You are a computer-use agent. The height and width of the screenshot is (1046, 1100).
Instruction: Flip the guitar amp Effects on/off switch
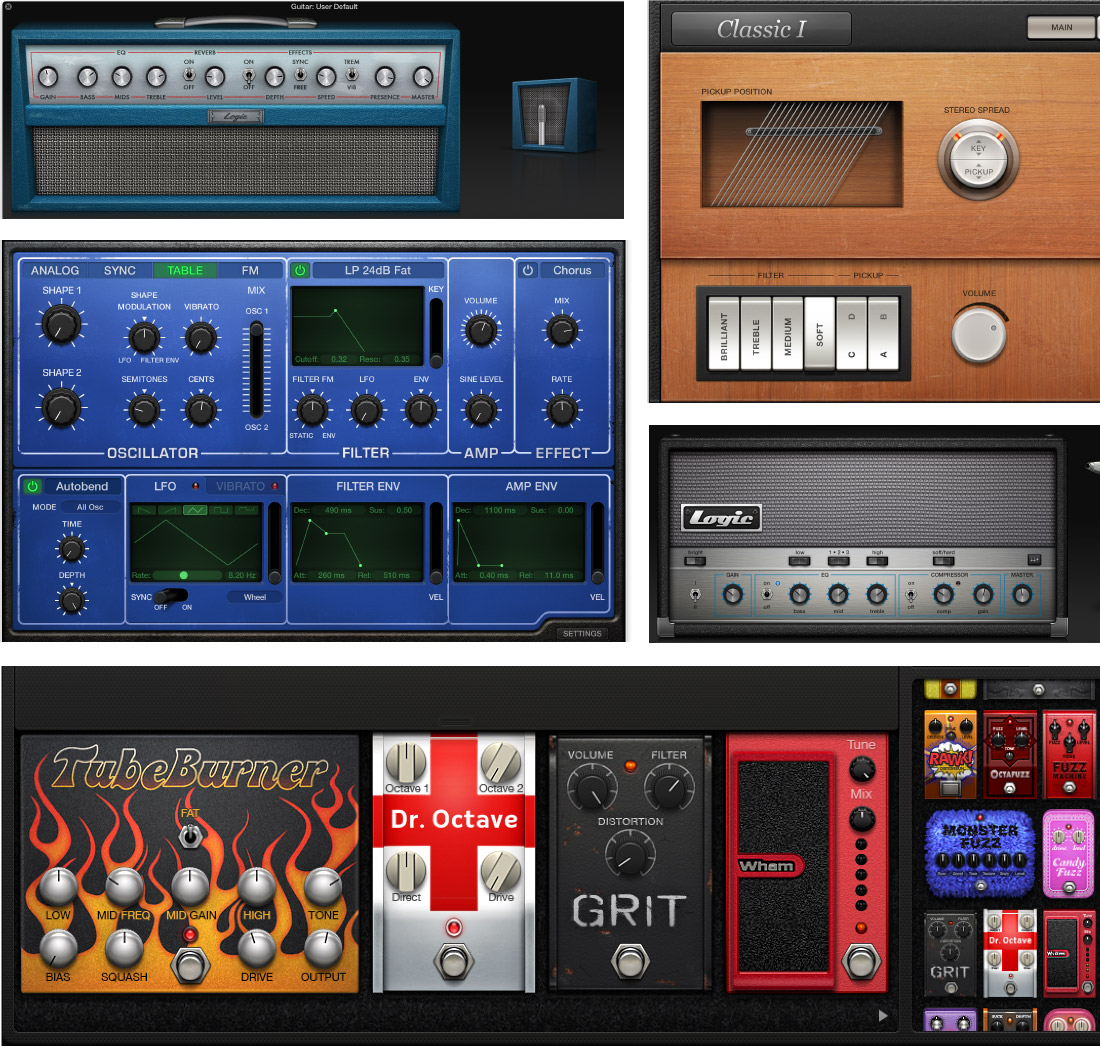[x=248, y=75]
